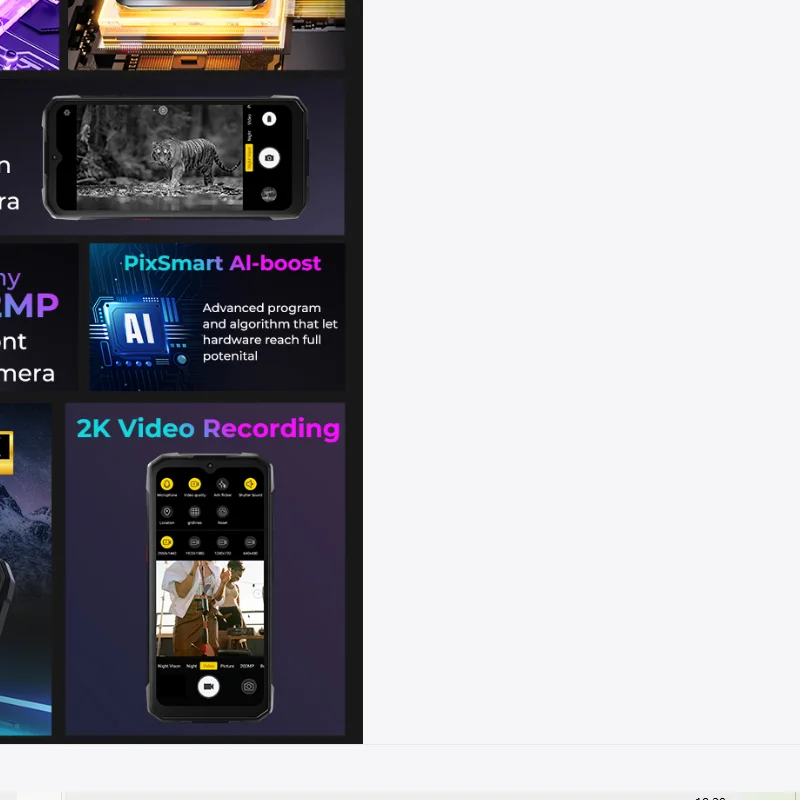Tap the gridlines icon on the phone
Screen dimensions: 800x800
pos(194,512)
